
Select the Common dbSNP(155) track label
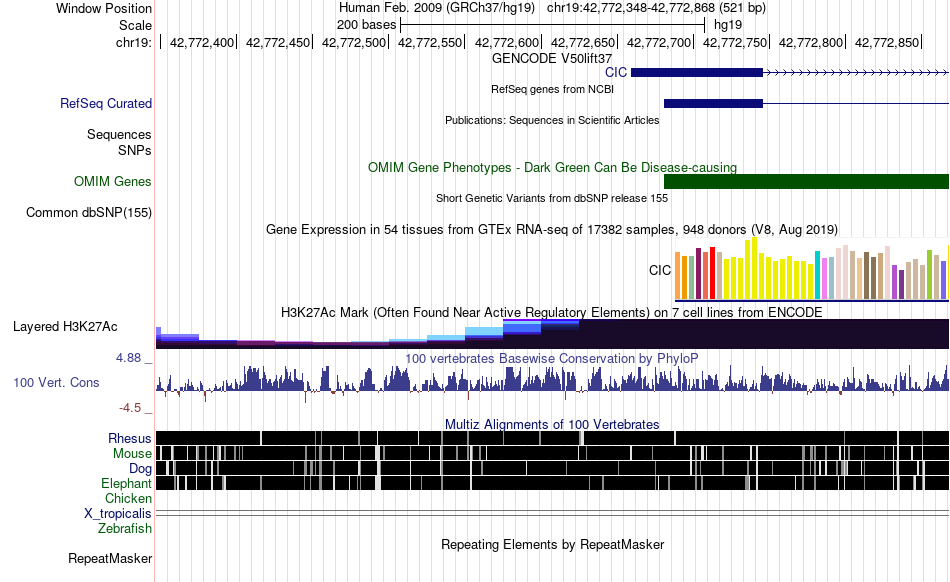coord(88,213)
